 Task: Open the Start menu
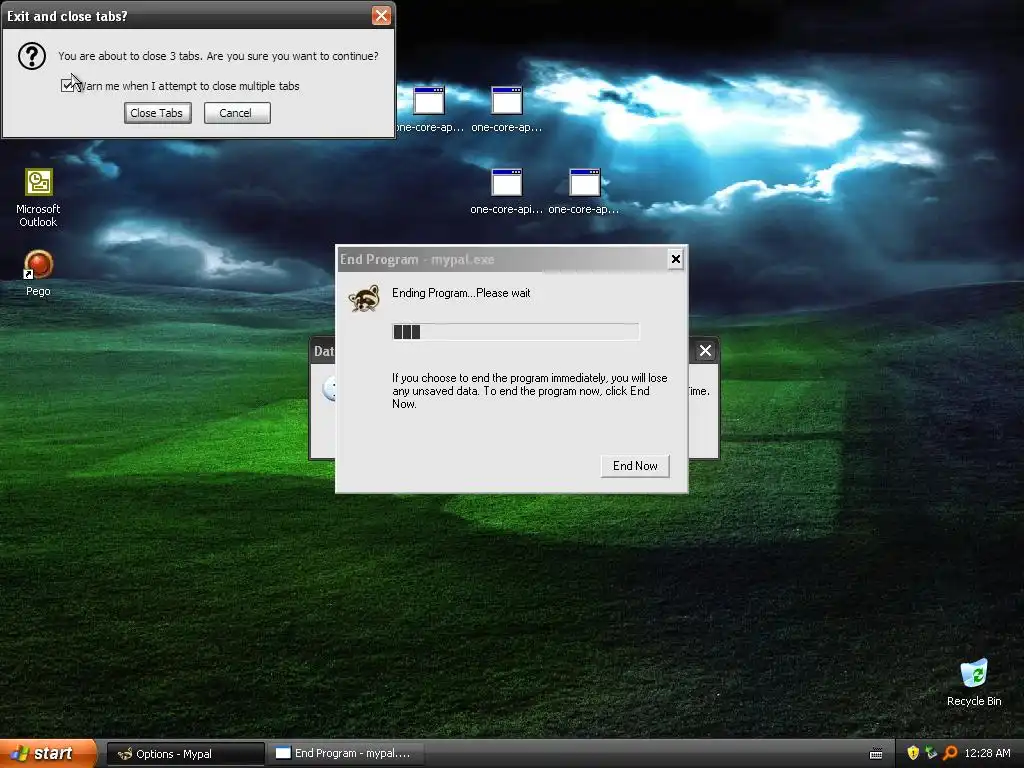(x=48, y=754)
